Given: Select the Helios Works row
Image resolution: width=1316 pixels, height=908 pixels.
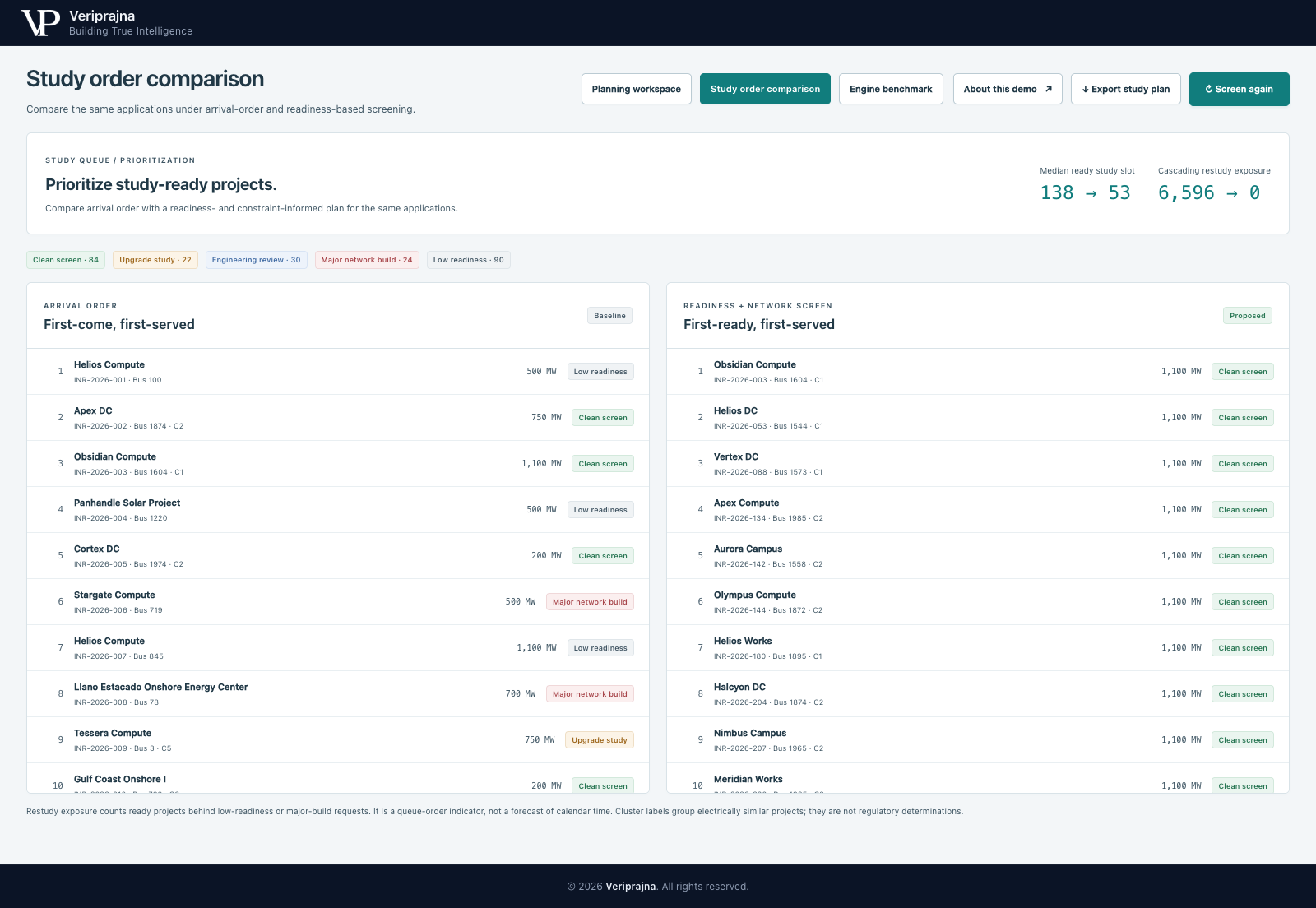Looking at the screenshot, I should coord(978,648).
